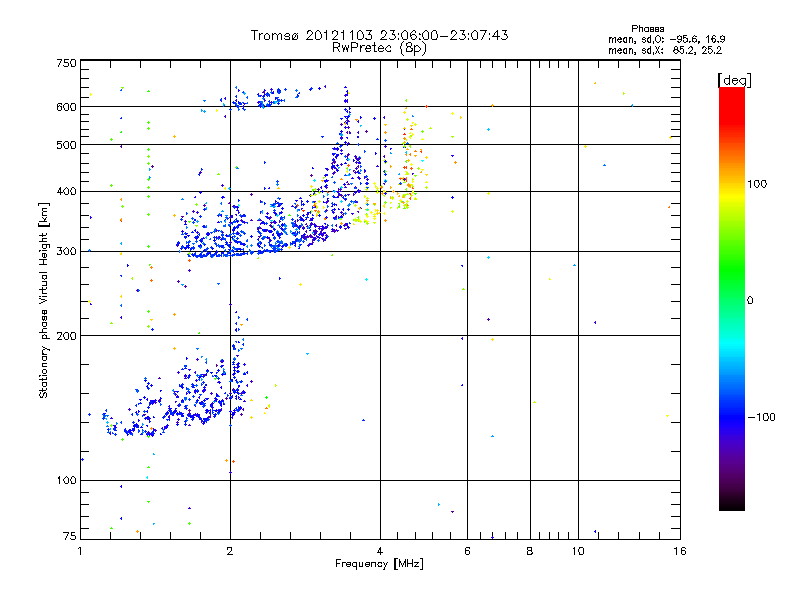Click the colorbar tick label '100'

coord(757,184)
